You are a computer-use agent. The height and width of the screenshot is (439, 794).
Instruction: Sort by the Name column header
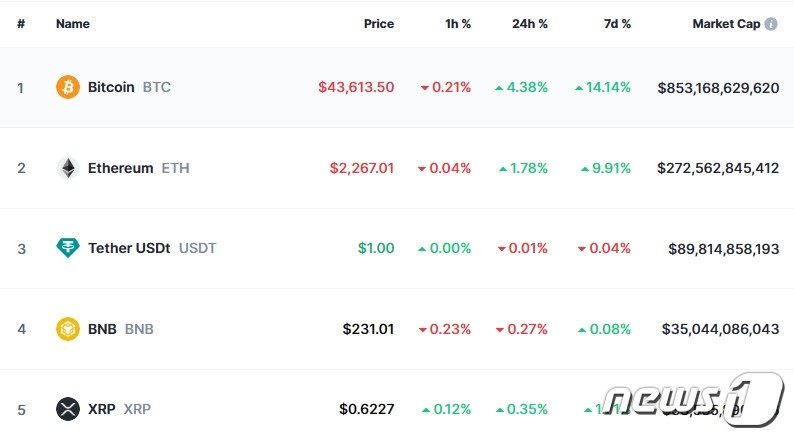(x=73, y=24)
